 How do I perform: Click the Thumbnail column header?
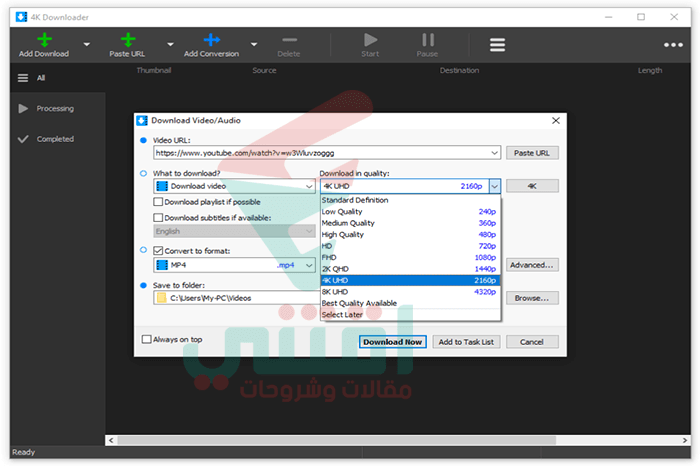pos(154,70)
